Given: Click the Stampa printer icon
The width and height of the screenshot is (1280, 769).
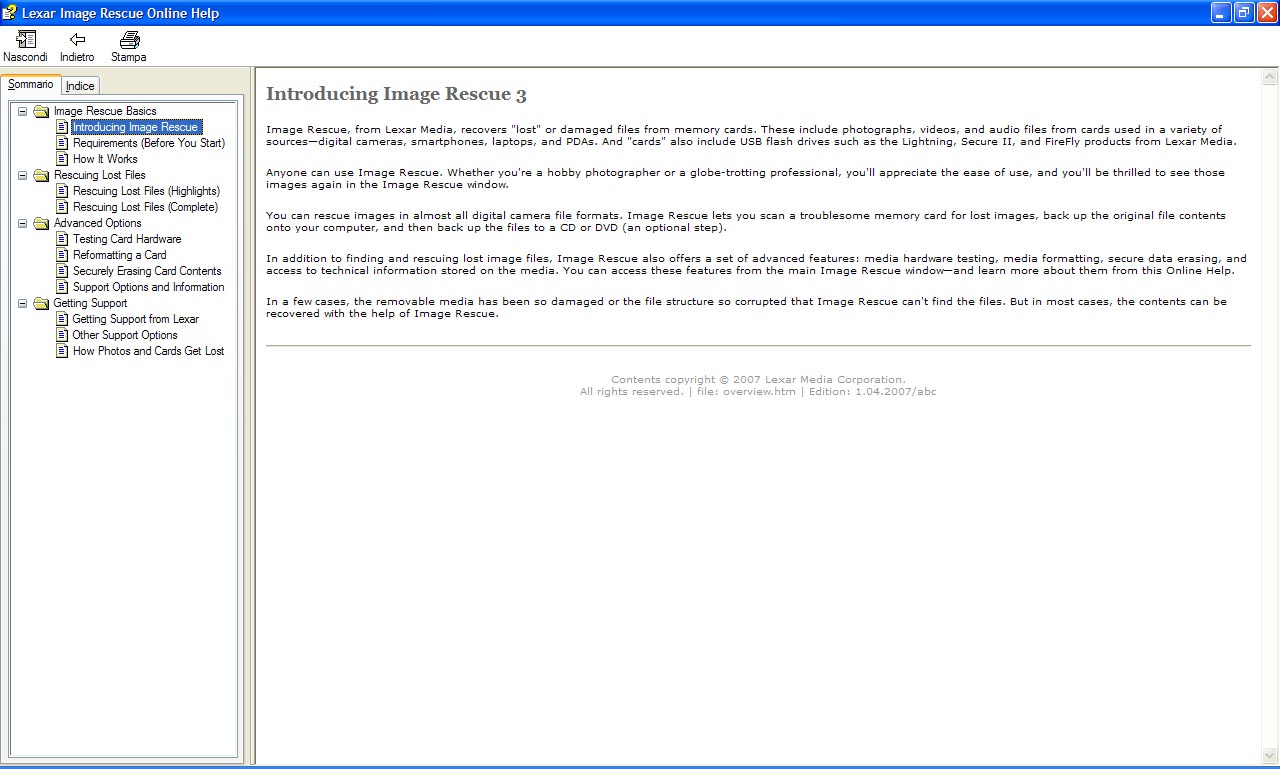Looking at the screenshot, I should [x=129, y=40].
